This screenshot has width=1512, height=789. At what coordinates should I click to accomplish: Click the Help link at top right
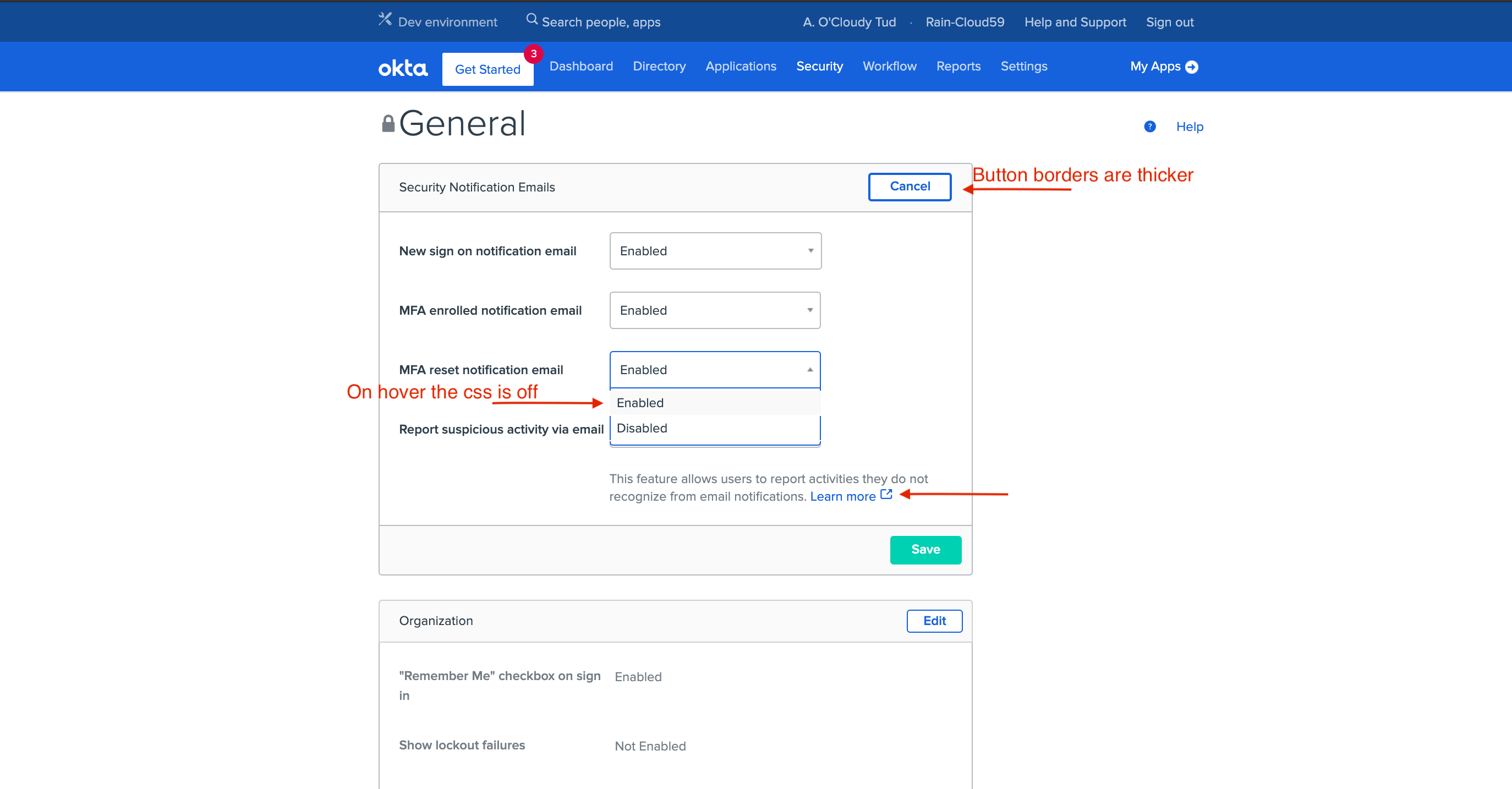click(x=1189, y=127)
